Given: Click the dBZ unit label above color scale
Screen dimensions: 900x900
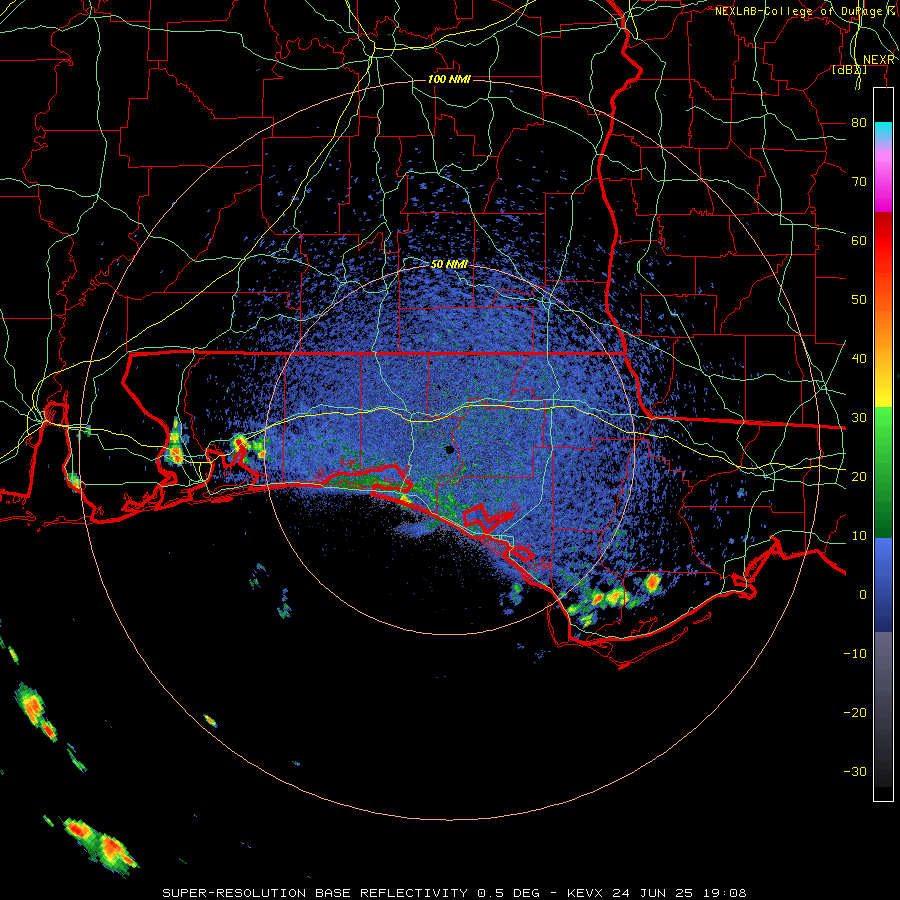Looking at the screenshot, I should pyautogui.click(x=849, y=69).
